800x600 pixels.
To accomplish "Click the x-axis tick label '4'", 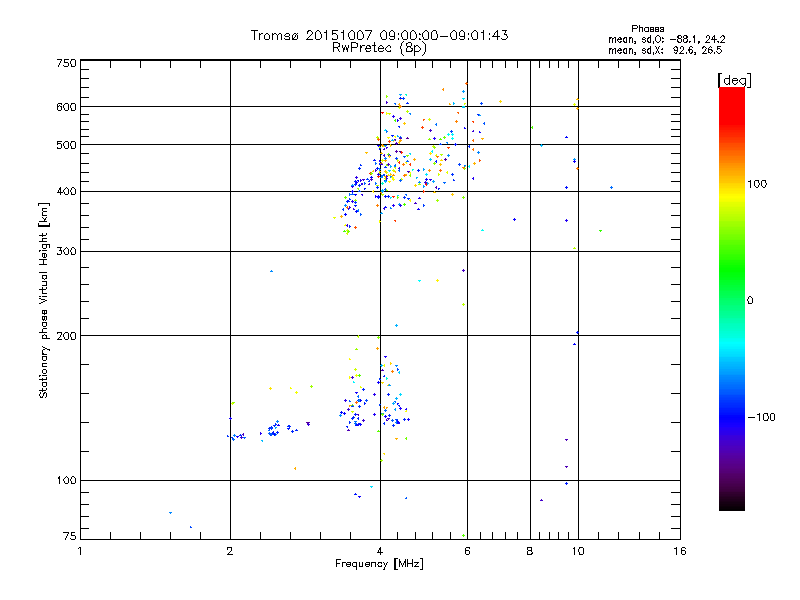I will [380, 551].
